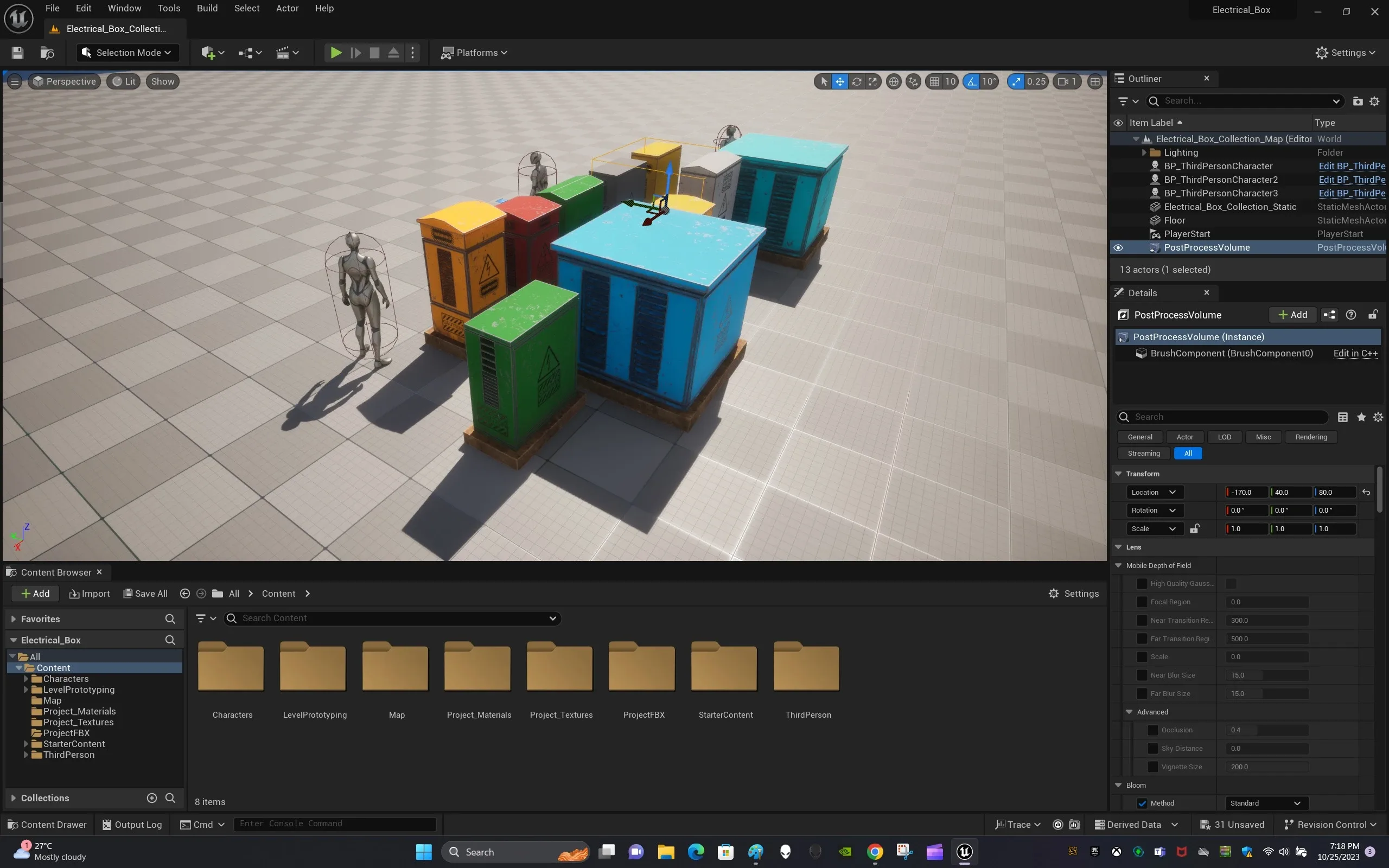The image size is (1389, 868).
Task: Open Show flags menu in viewport
Action: [x=162, y=81]
